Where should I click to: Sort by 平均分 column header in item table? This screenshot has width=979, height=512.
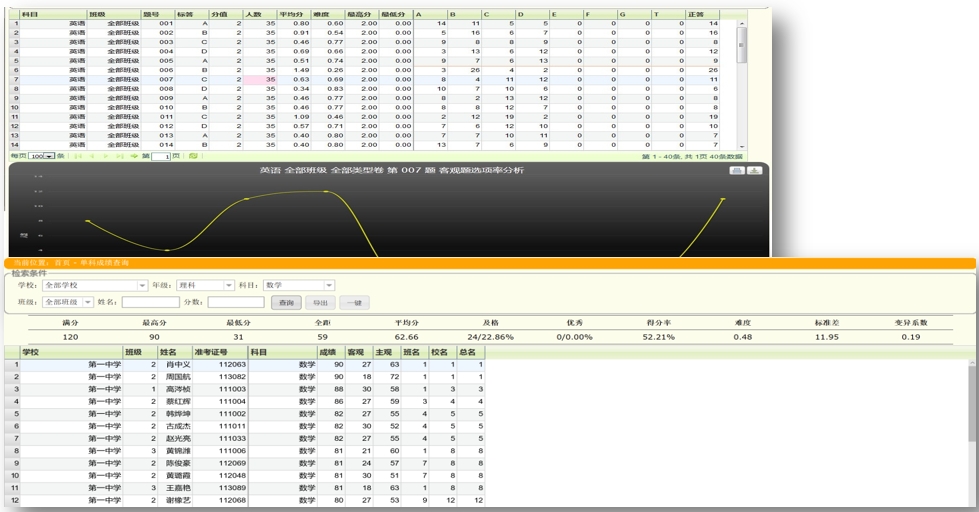click(293, 14)
